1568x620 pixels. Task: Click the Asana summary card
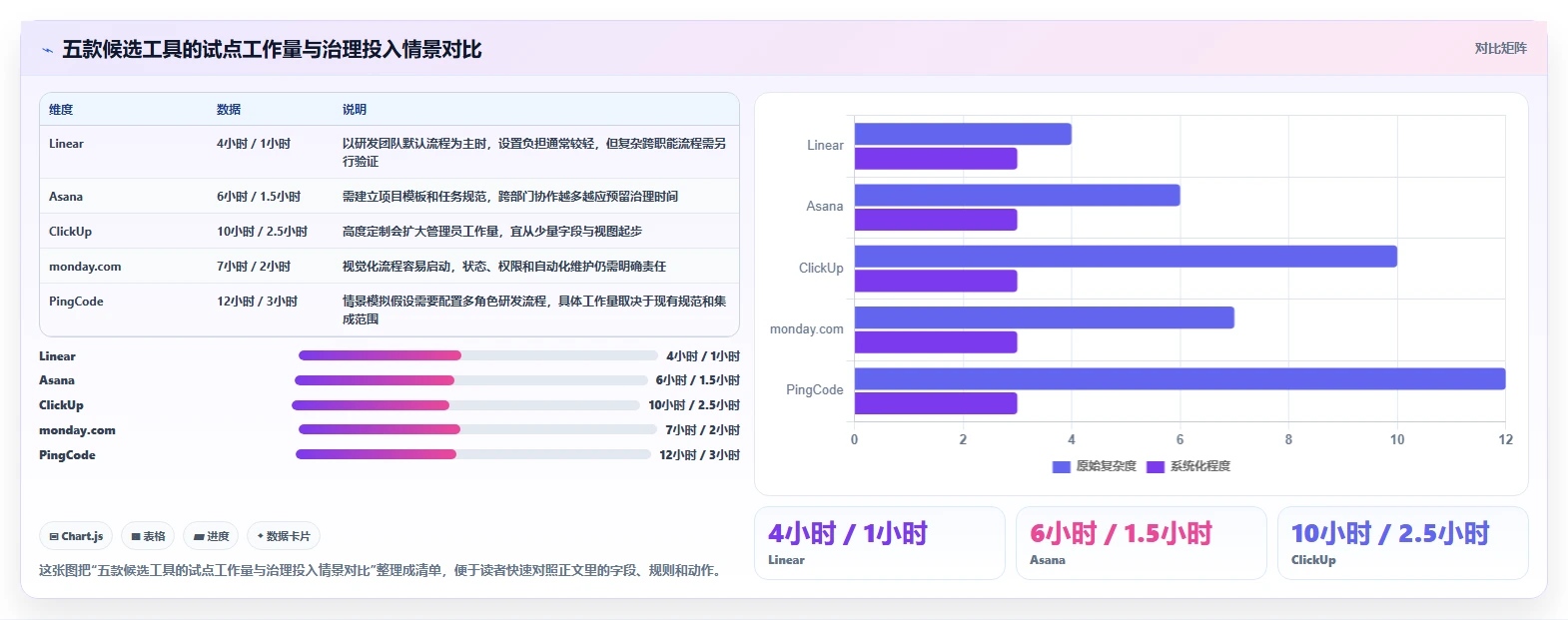1142,543
